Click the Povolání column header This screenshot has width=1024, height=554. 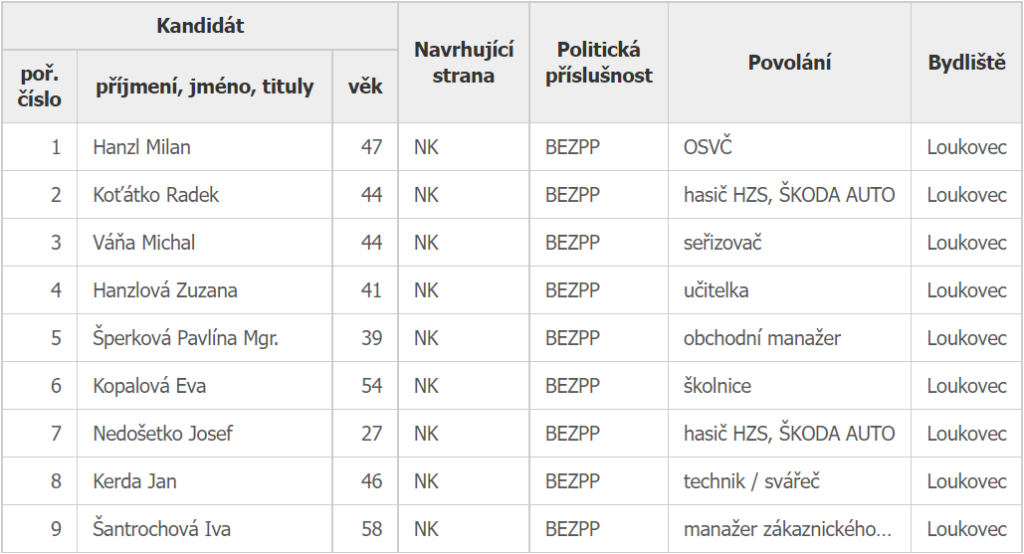point(789,63)
